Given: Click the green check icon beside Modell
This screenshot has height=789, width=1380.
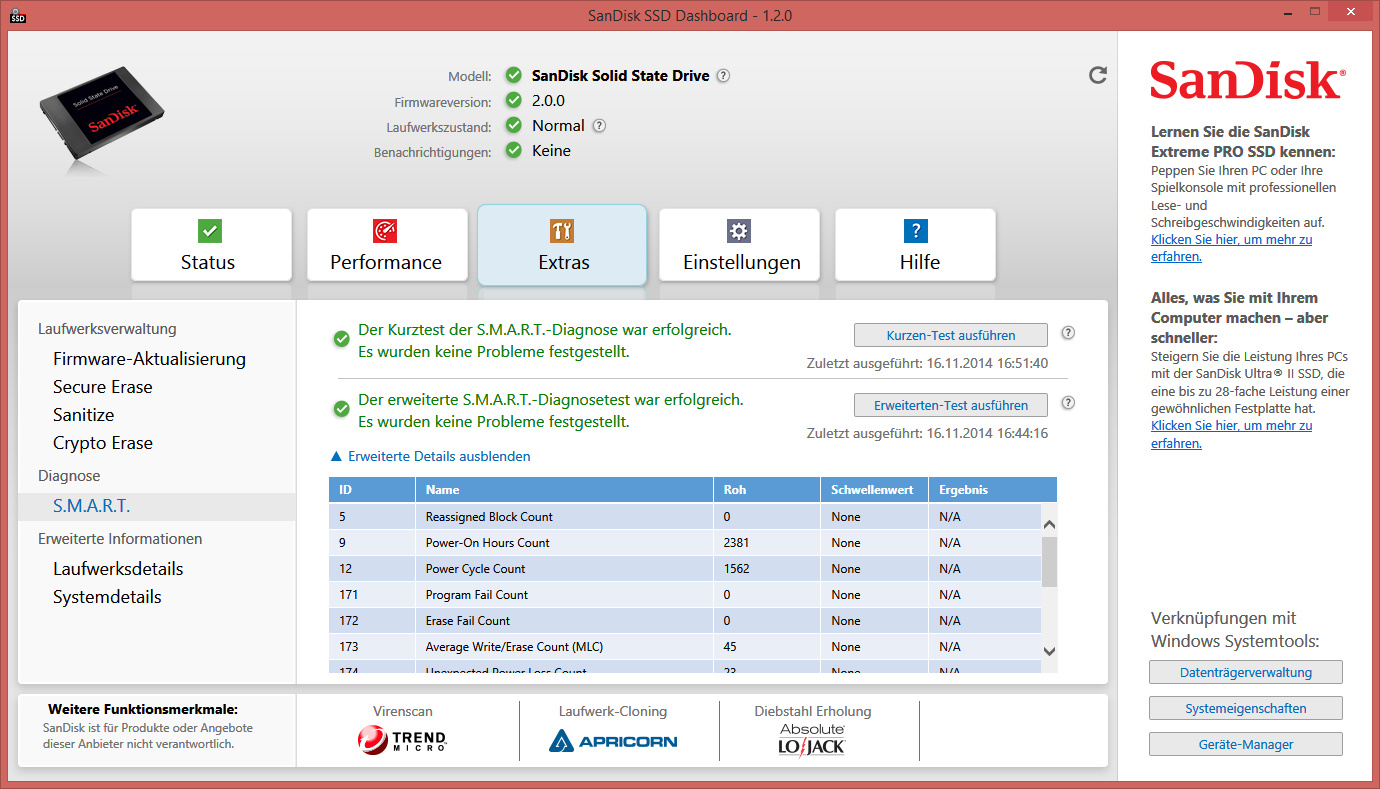Looking at the screenshot, I should pyautogui.click(x=513, y=75).
